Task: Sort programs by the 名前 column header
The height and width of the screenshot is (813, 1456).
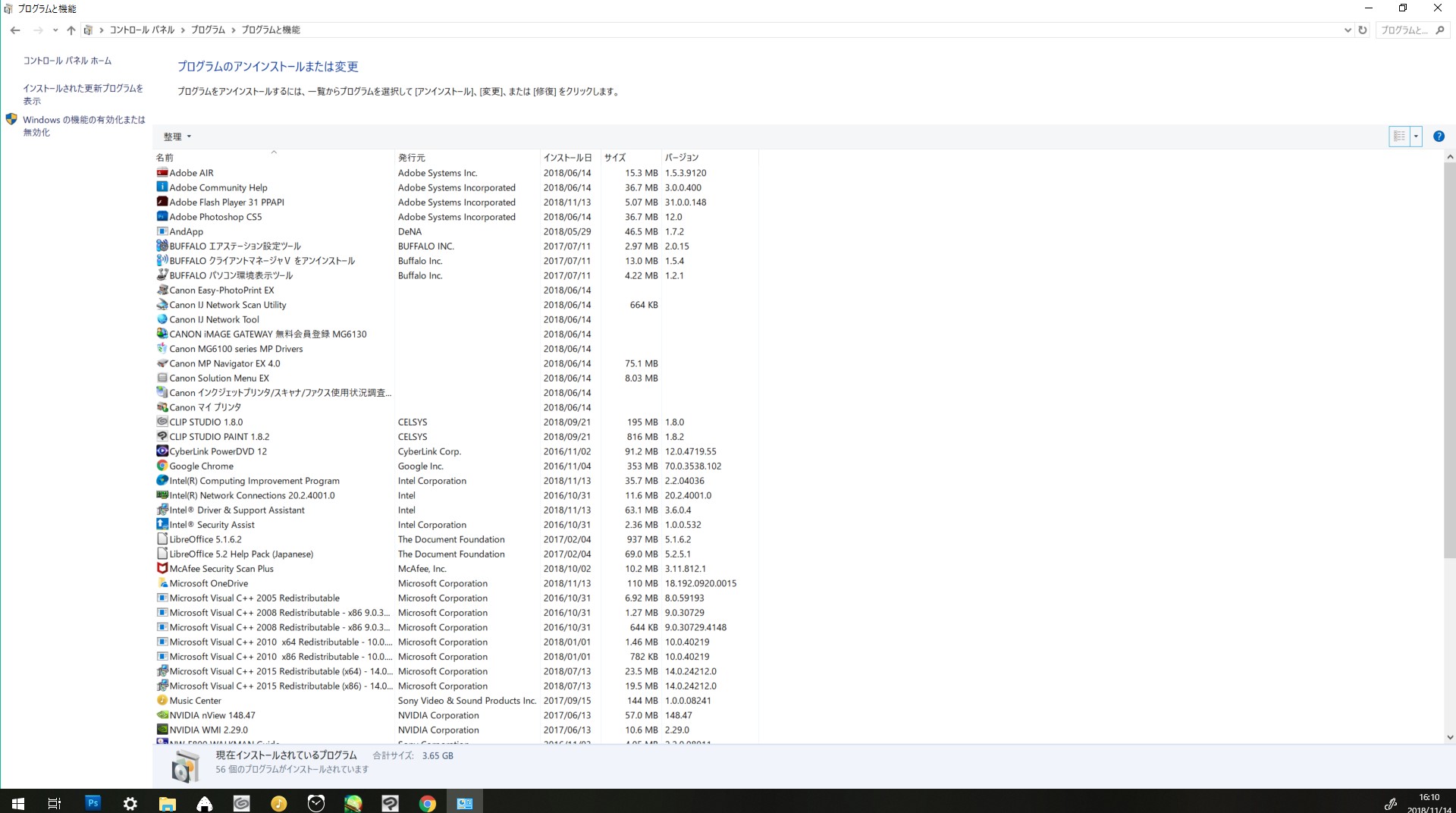Action: click(x=274, y=158)
